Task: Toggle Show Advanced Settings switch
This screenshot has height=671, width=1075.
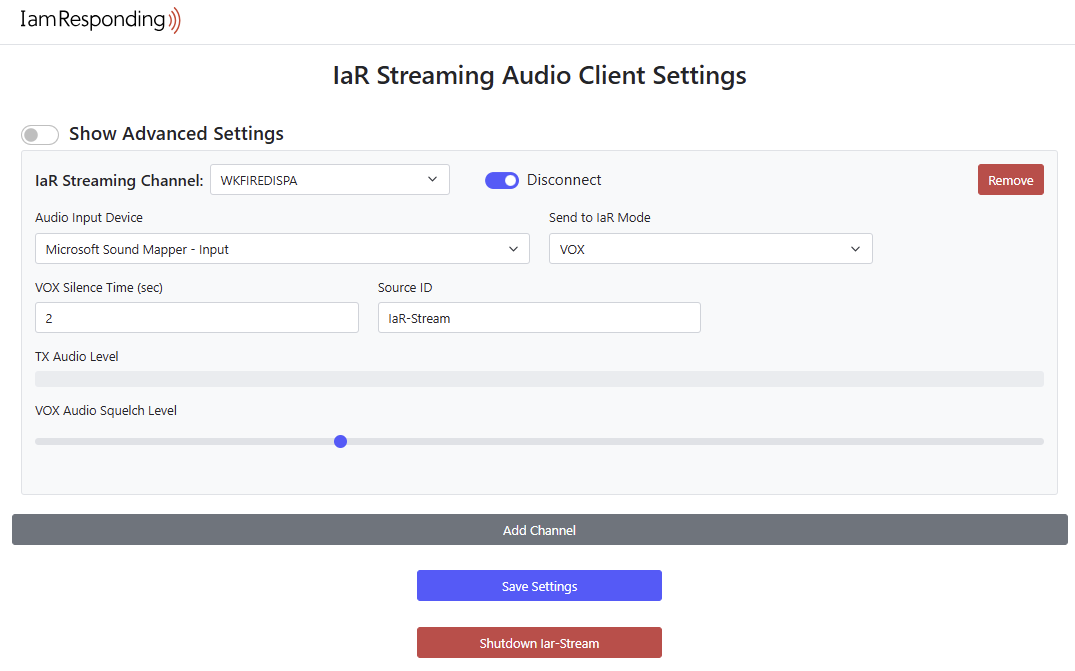Action: pos(40,134)
